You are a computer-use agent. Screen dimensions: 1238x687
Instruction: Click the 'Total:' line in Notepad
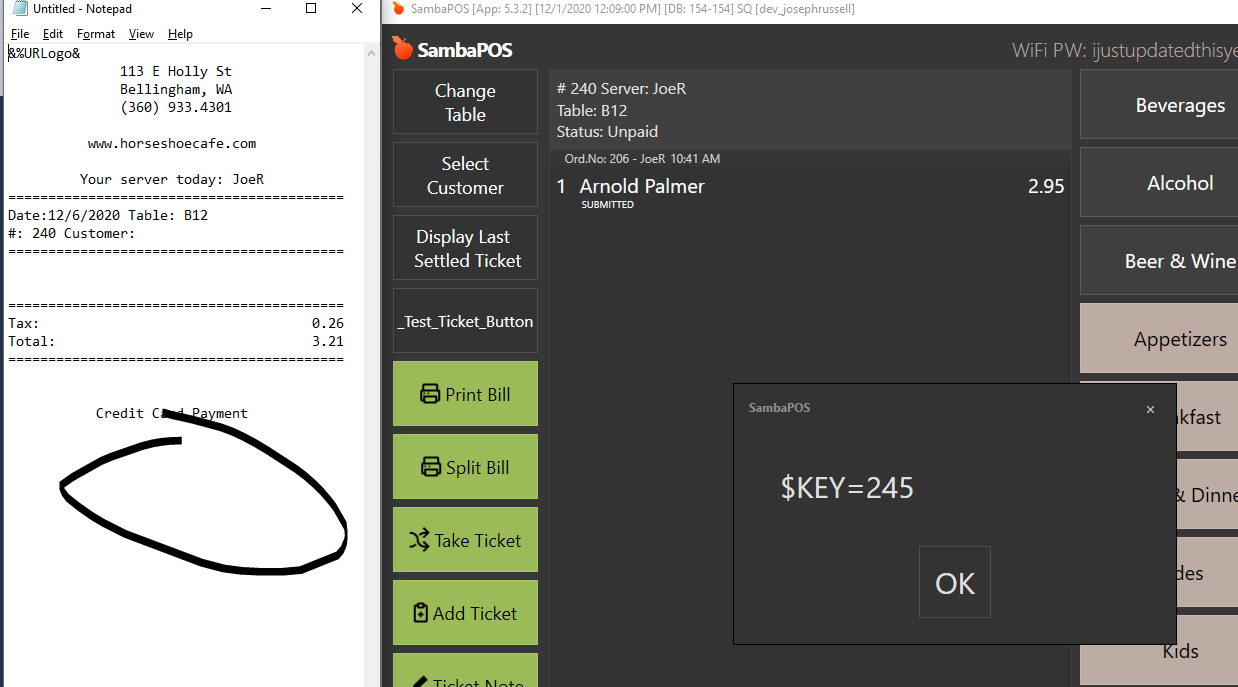176,341
